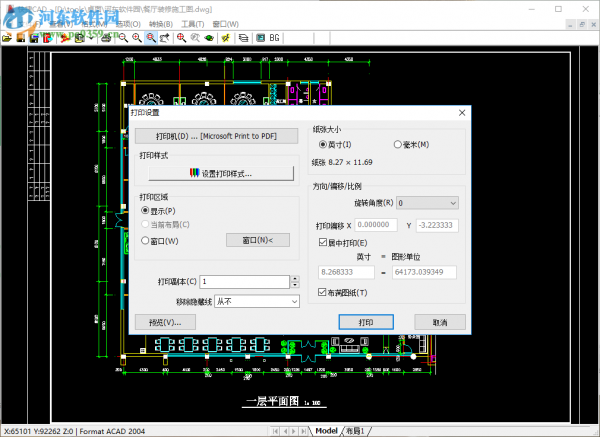Click the zoom out magnifier icon
The height and width of the screenshot is (437, 600).
pyautogui.click(x=123, y=38)
